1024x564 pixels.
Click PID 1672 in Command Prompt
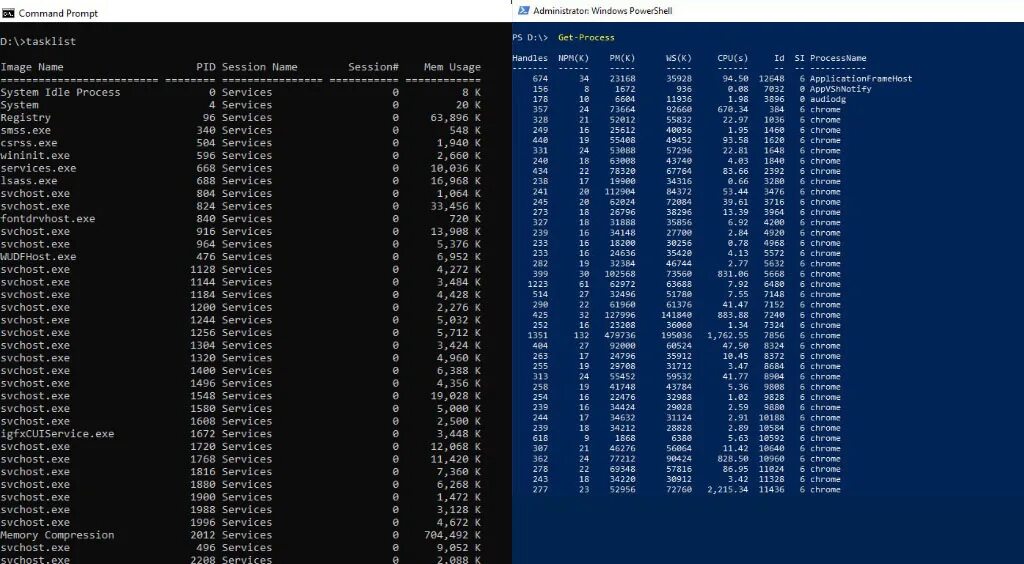[x=203, y=433]
